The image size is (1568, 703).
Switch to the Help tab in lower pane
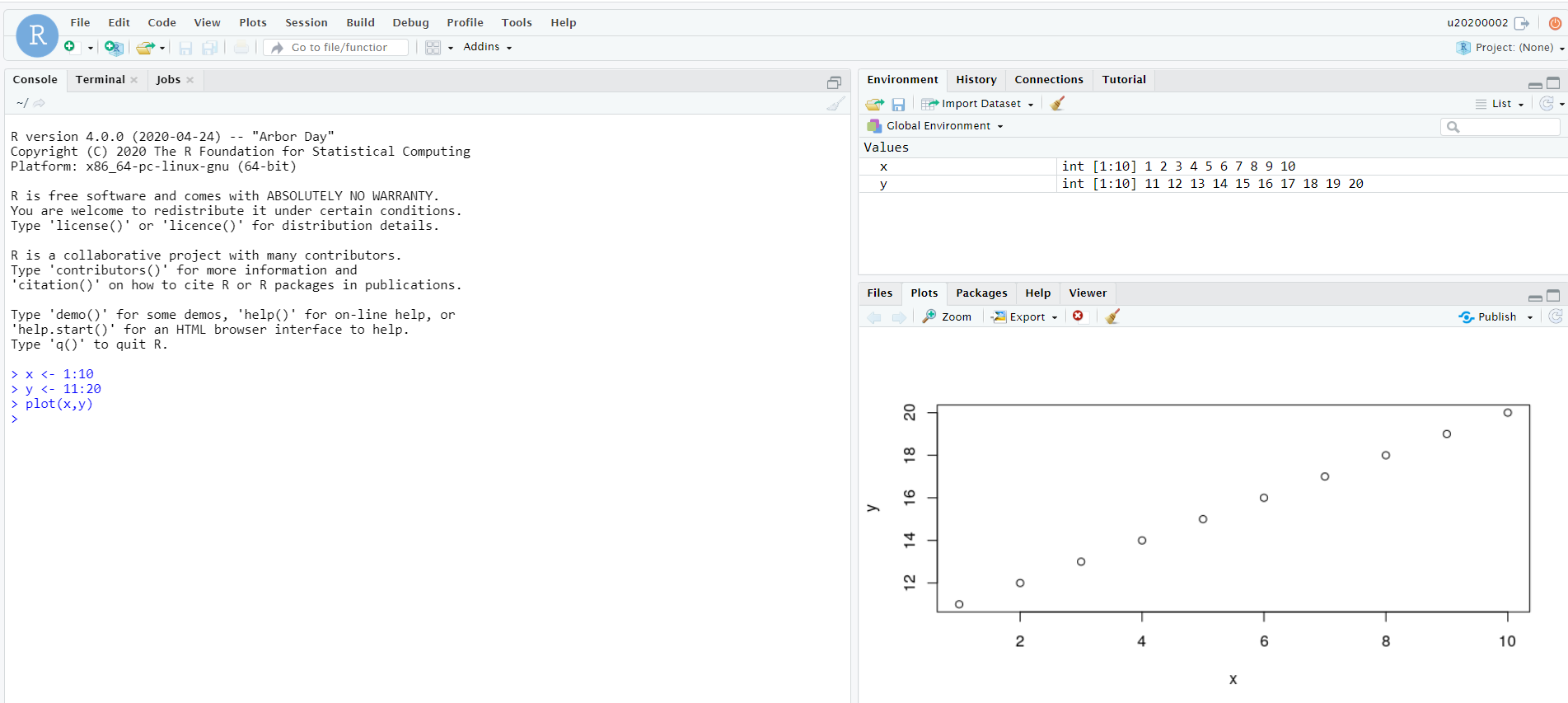pyautogui.click(x=1037, y=293)
